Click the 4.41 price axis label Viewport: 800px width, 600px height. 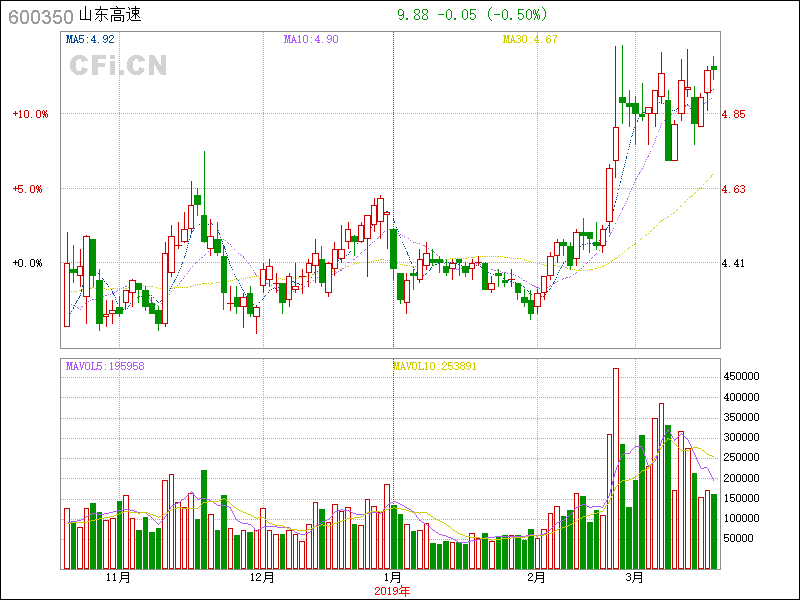pos(733,264)
